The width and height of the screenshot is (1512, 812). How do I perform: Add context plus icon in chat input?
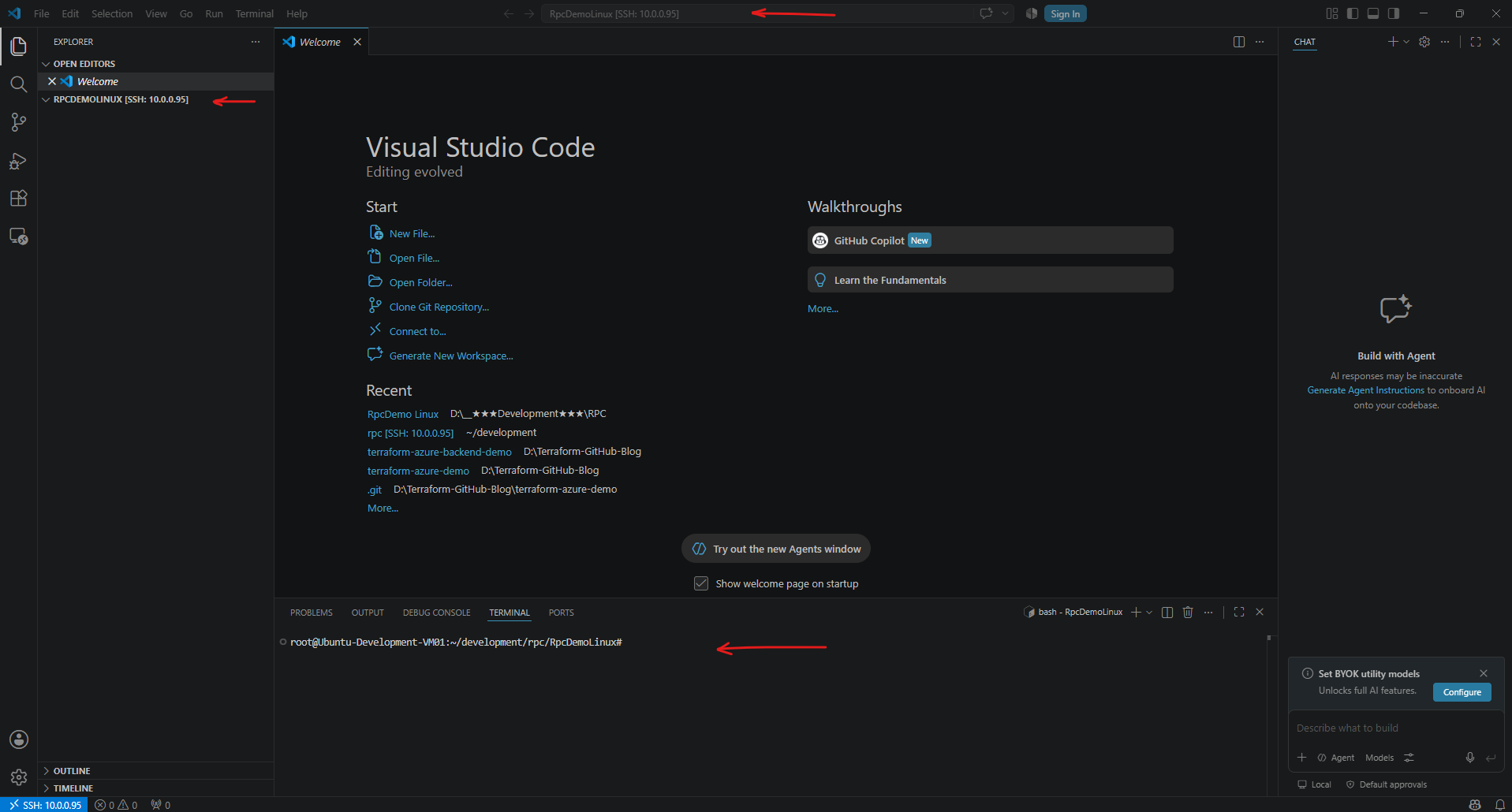[1302, 758]
